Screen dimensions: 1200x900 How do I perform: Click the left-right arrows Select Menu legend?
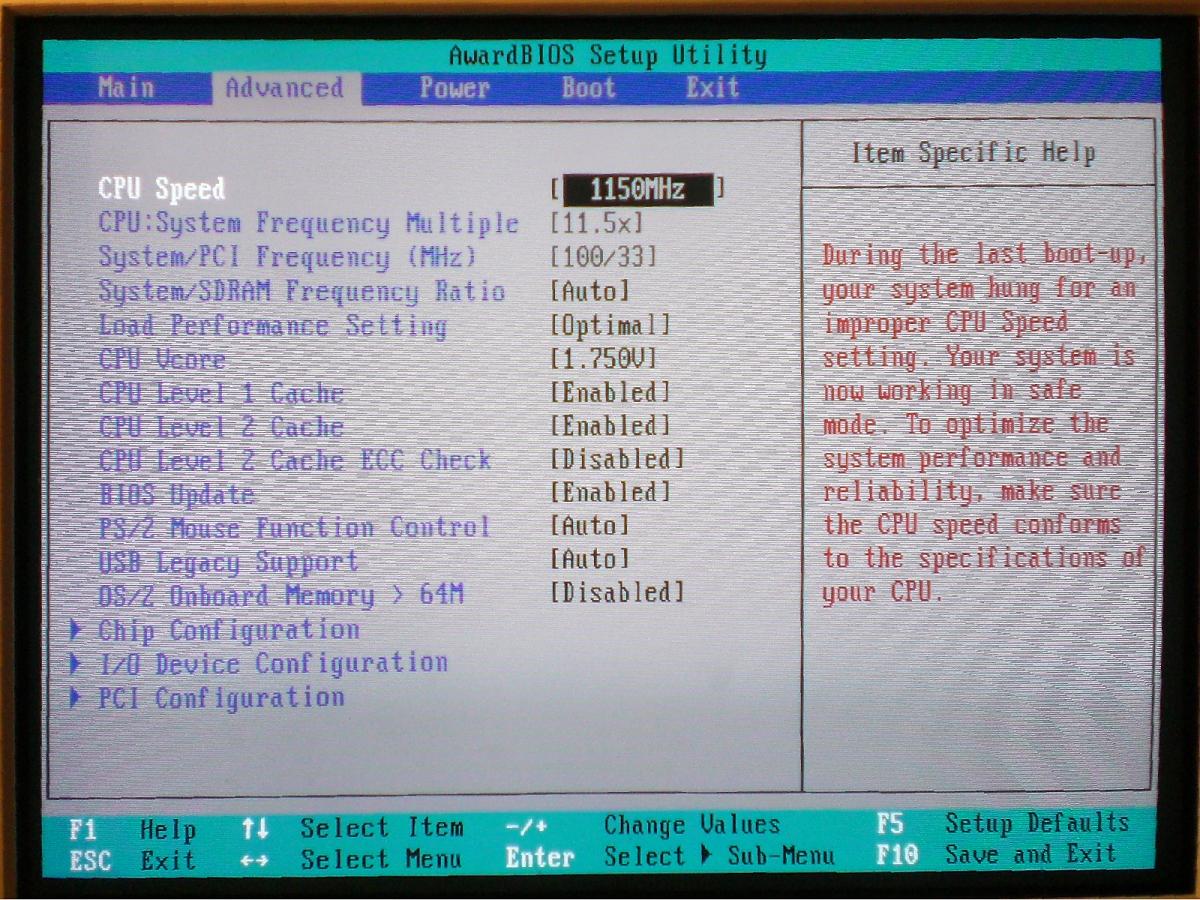pos(352,859)
